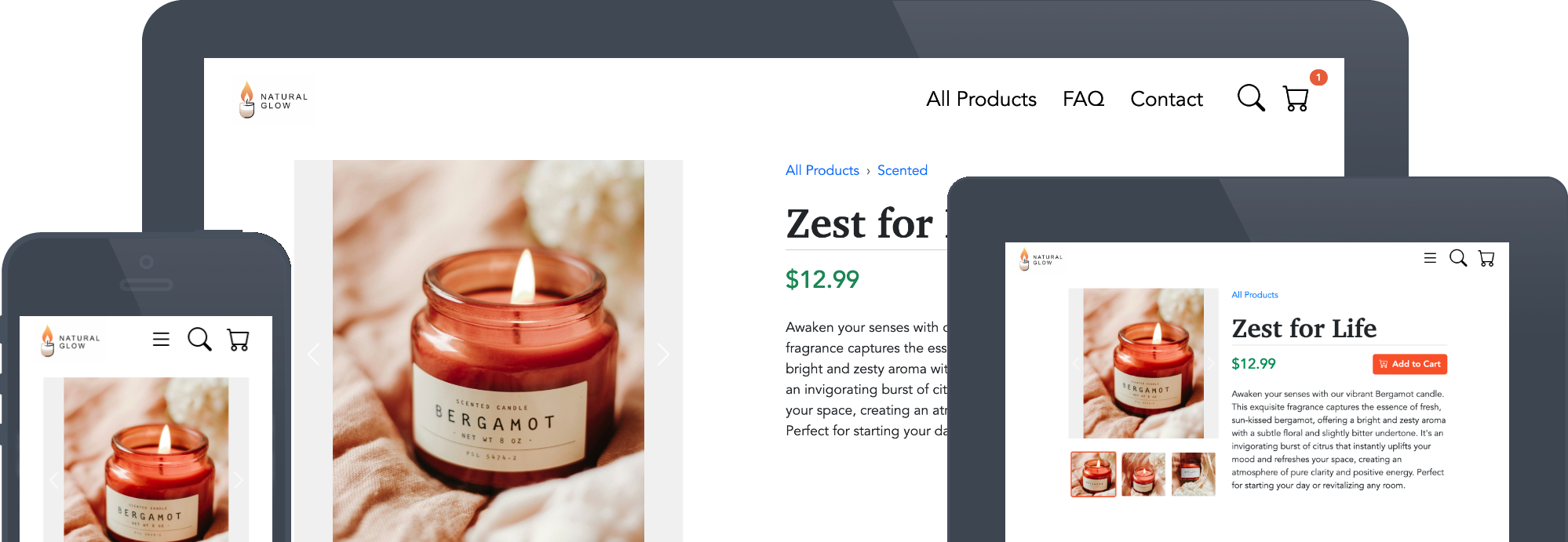Open search on the desktop site header
The width and height of the screenshot is (1568, 542).
point(1251,98)
